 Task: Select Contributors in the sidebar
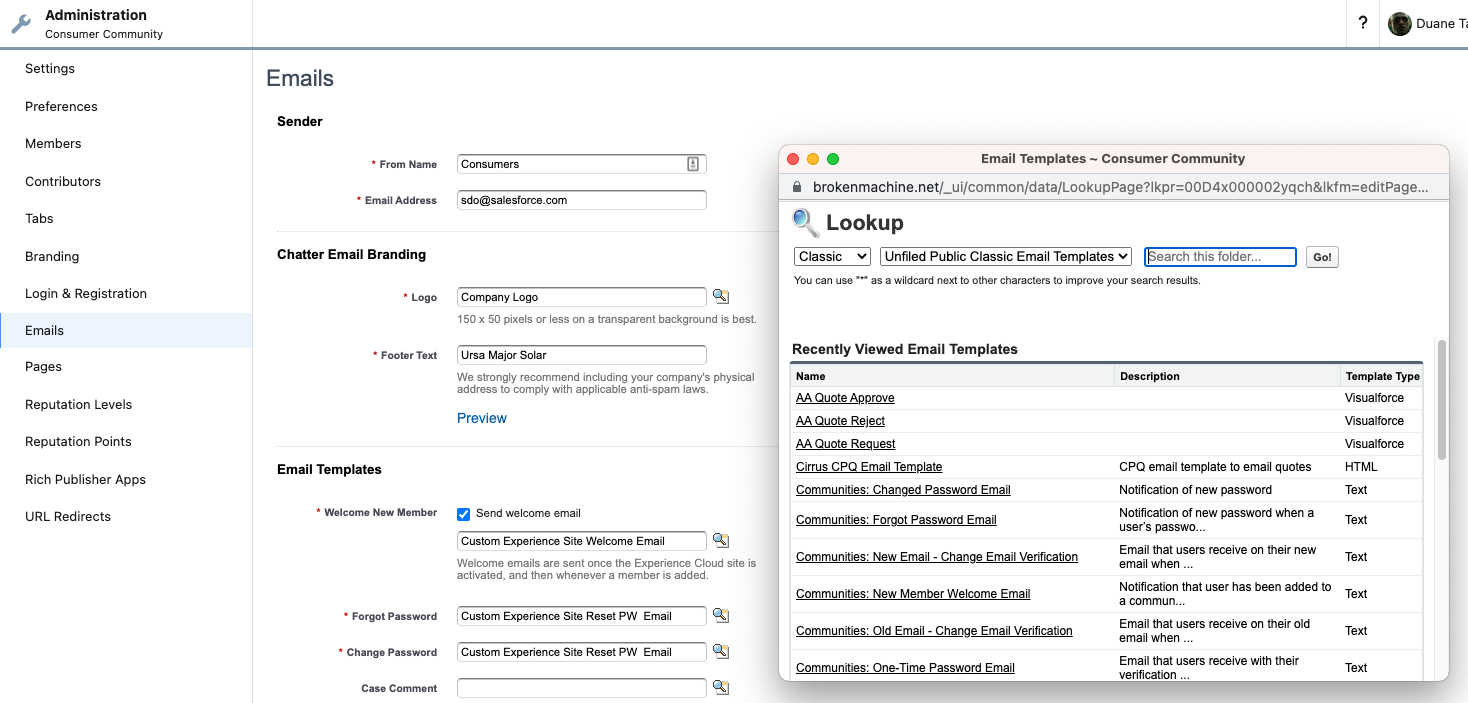pyautogui.click(x=63, y=181)
